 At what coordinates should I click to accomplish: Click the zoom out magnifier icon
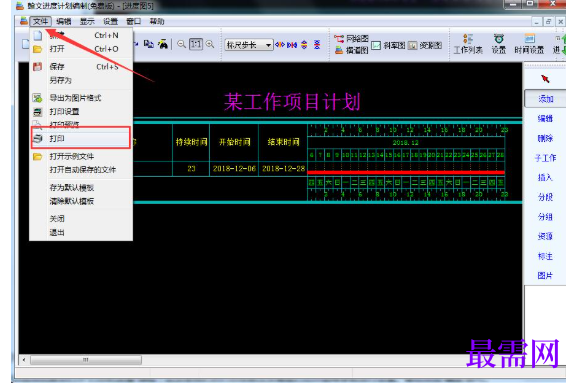point(181,44)
